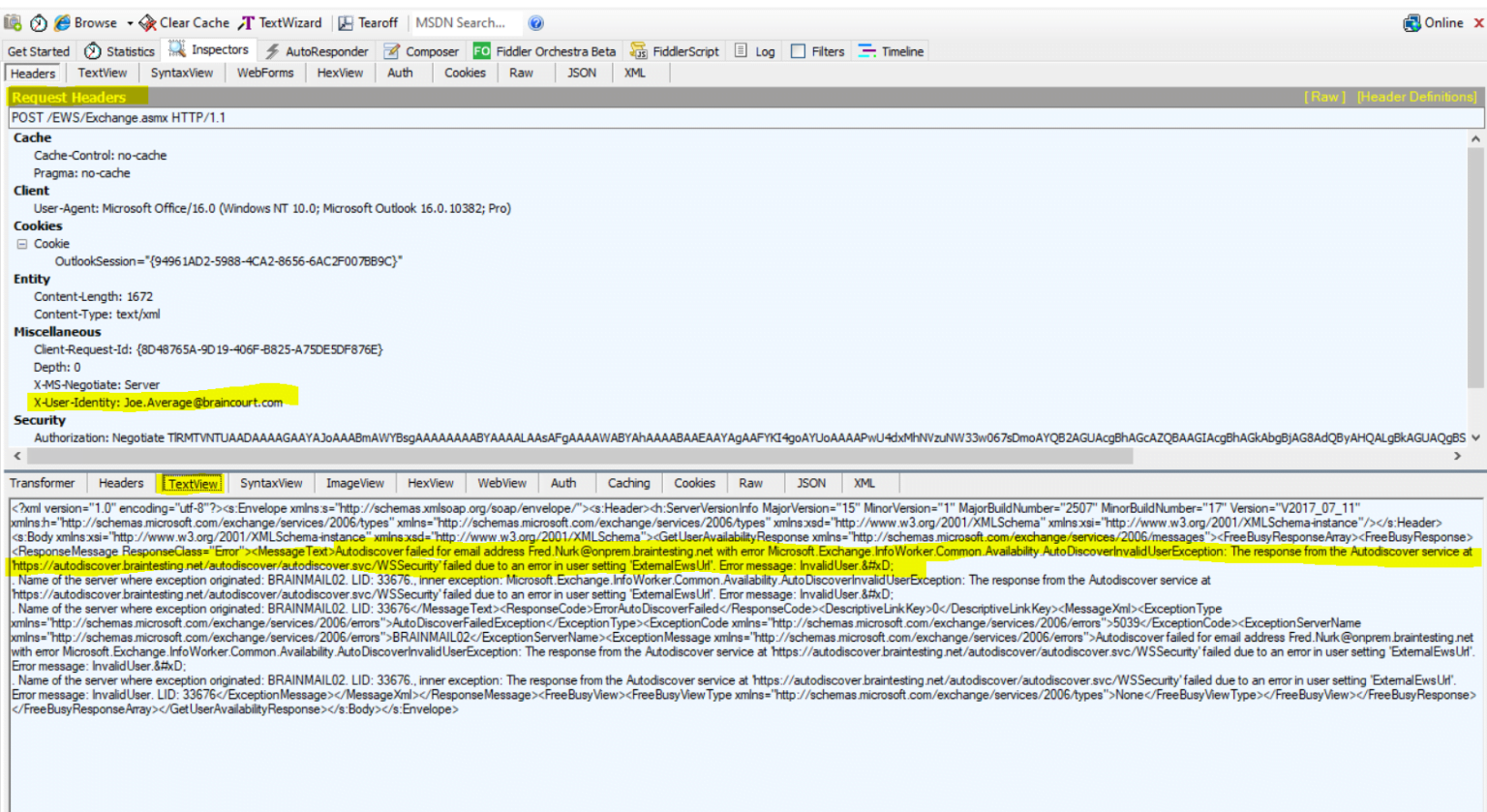Select request SyntaxView inspector tab
Screen dimensions: 1487x812
click(181, 73)
